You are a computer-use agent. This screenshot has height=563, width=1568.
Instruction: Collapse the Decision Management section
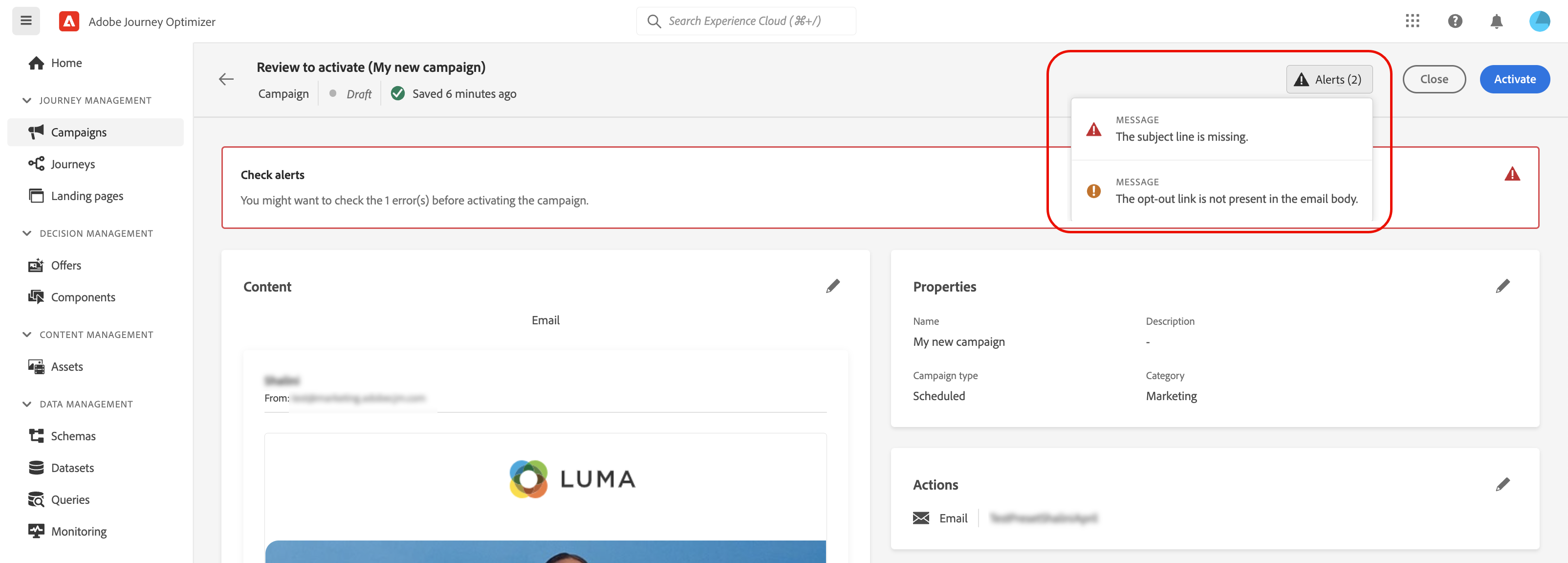pyautogui.click(x=27, y=233)
